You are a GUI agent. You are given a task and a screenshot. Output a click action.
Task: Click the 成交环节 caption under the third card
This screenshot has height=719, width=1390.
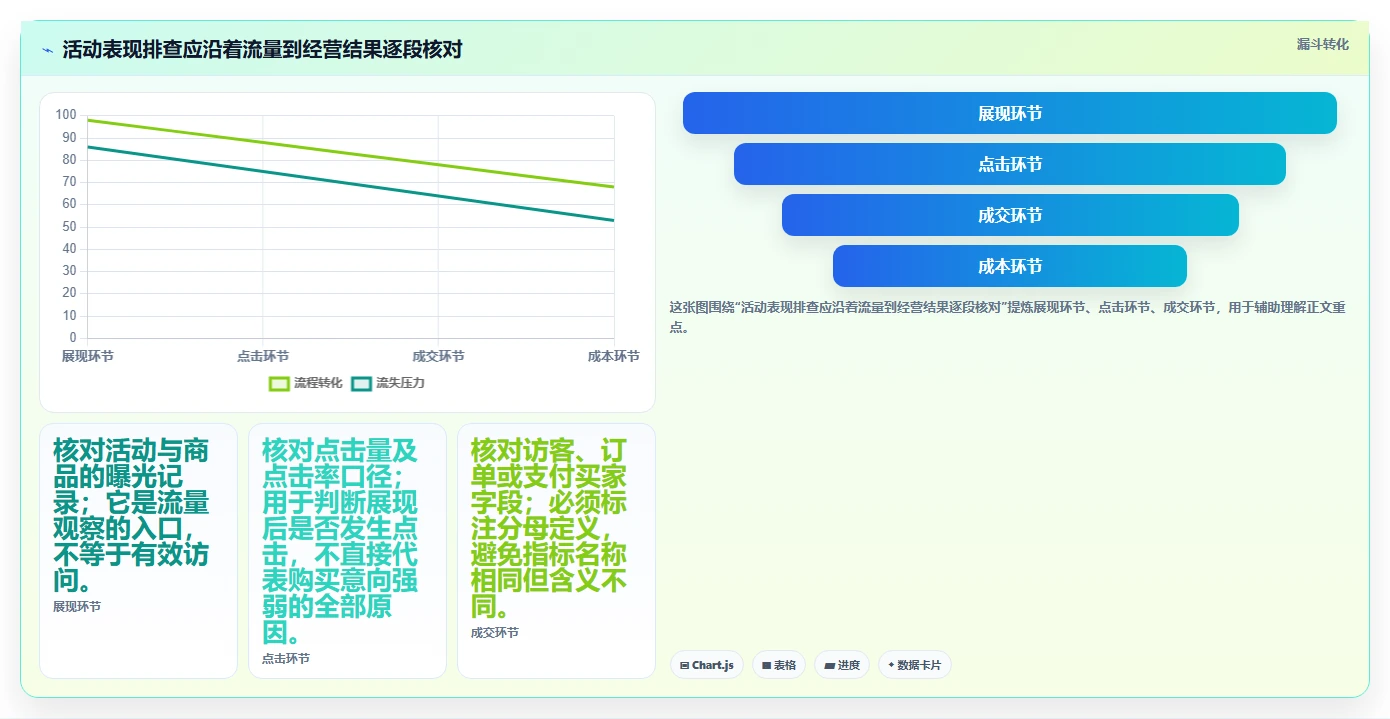click(495, 633)
